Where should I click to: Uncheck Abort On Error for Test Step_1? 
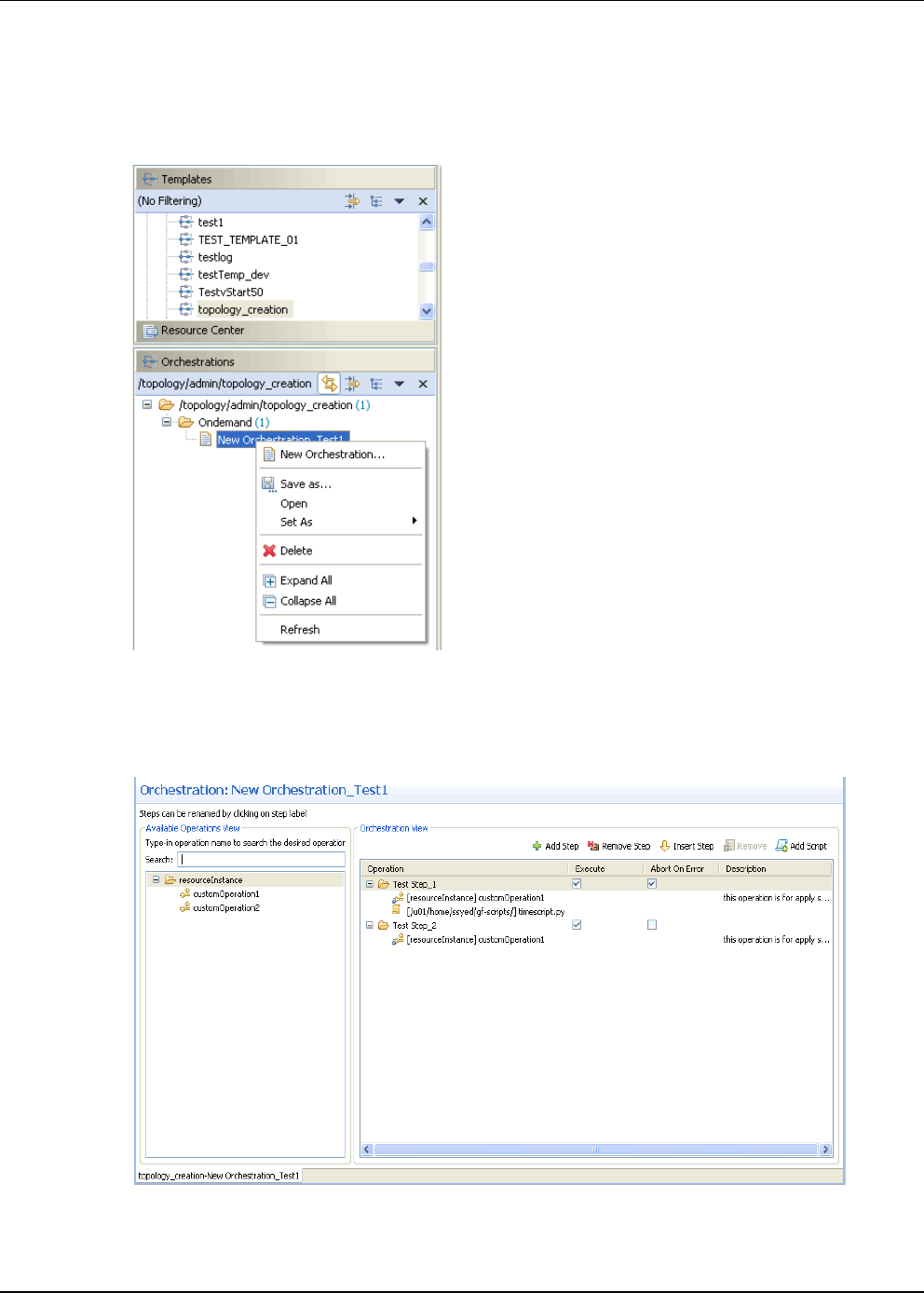click(x=652, y=883)
